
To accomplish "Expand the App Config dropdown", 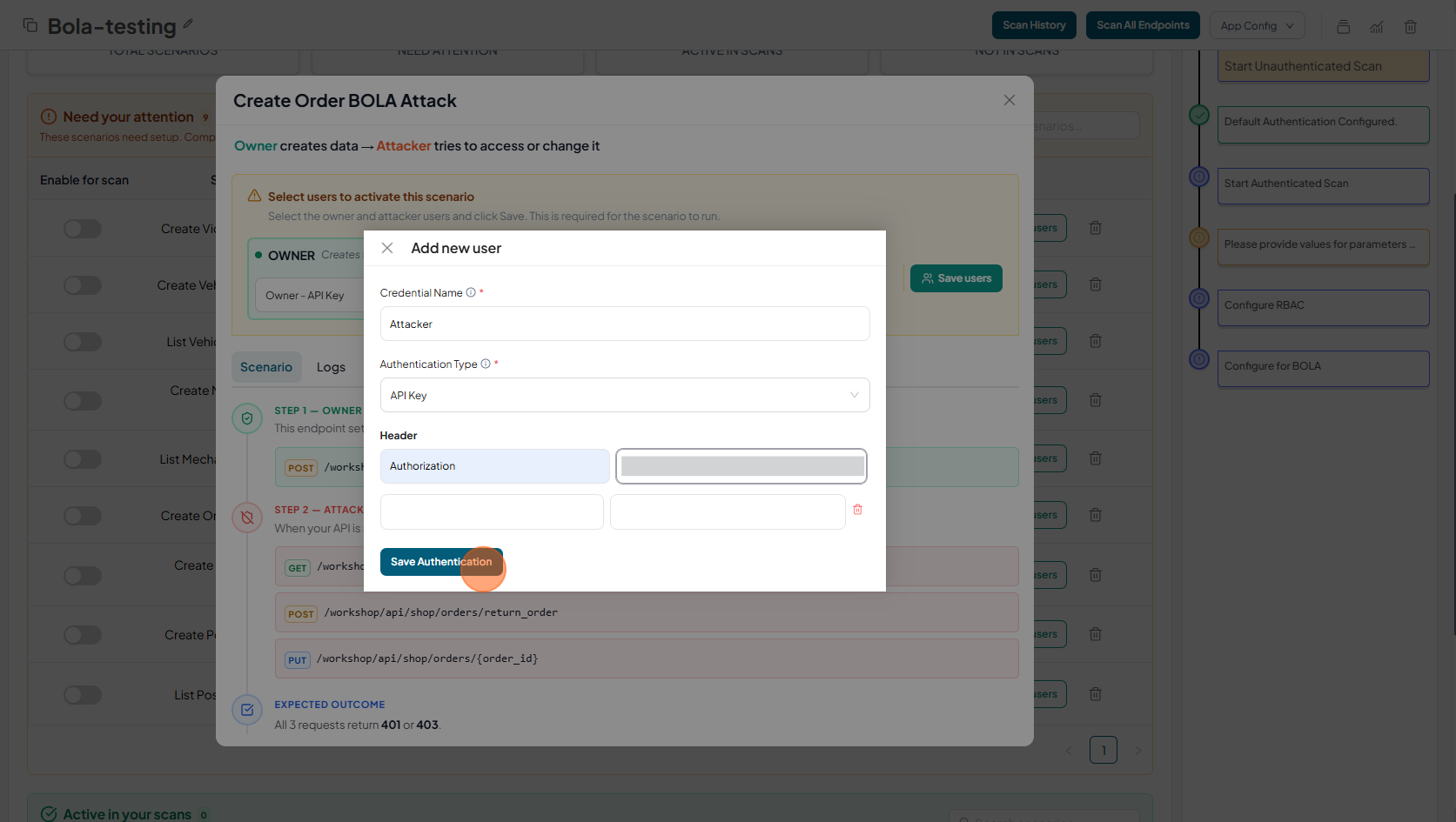I will [1256, 26].
